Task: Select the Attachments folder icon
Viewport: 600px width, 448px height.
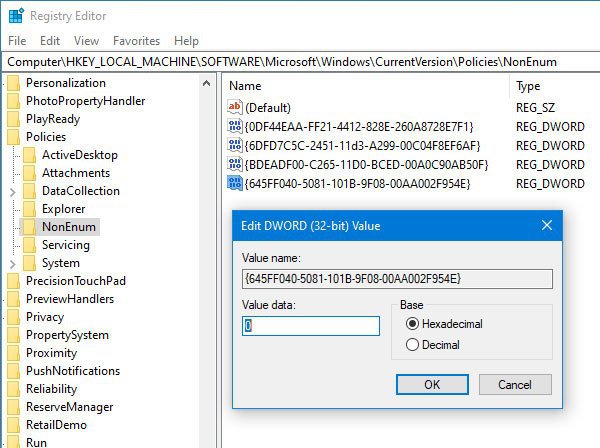Action: (x=29, y=173)
